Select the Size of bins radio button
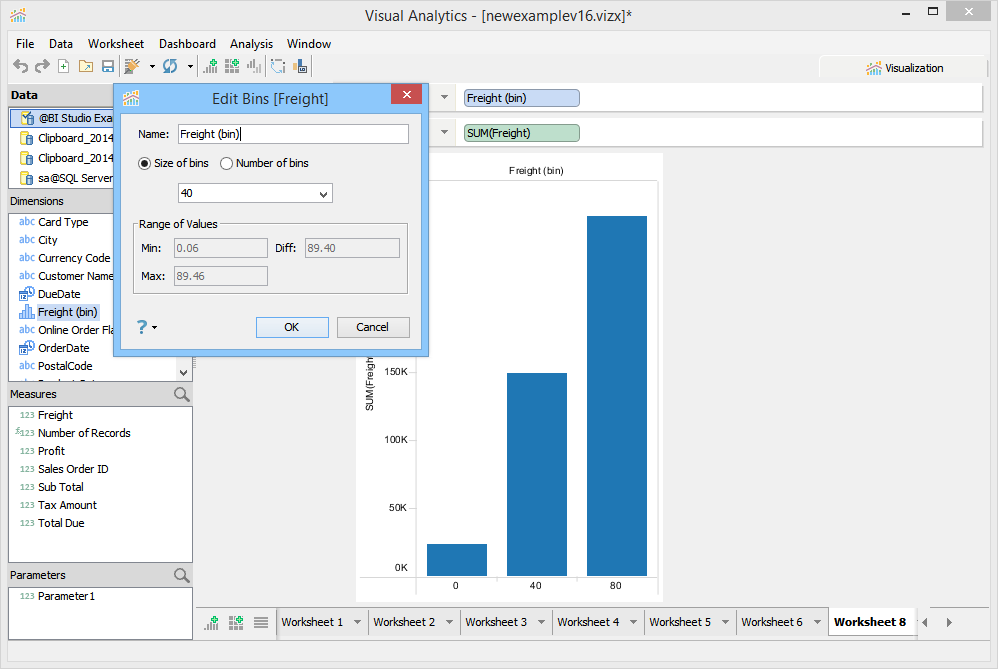This screenshot has height=669, width=998. coord(144,164)
